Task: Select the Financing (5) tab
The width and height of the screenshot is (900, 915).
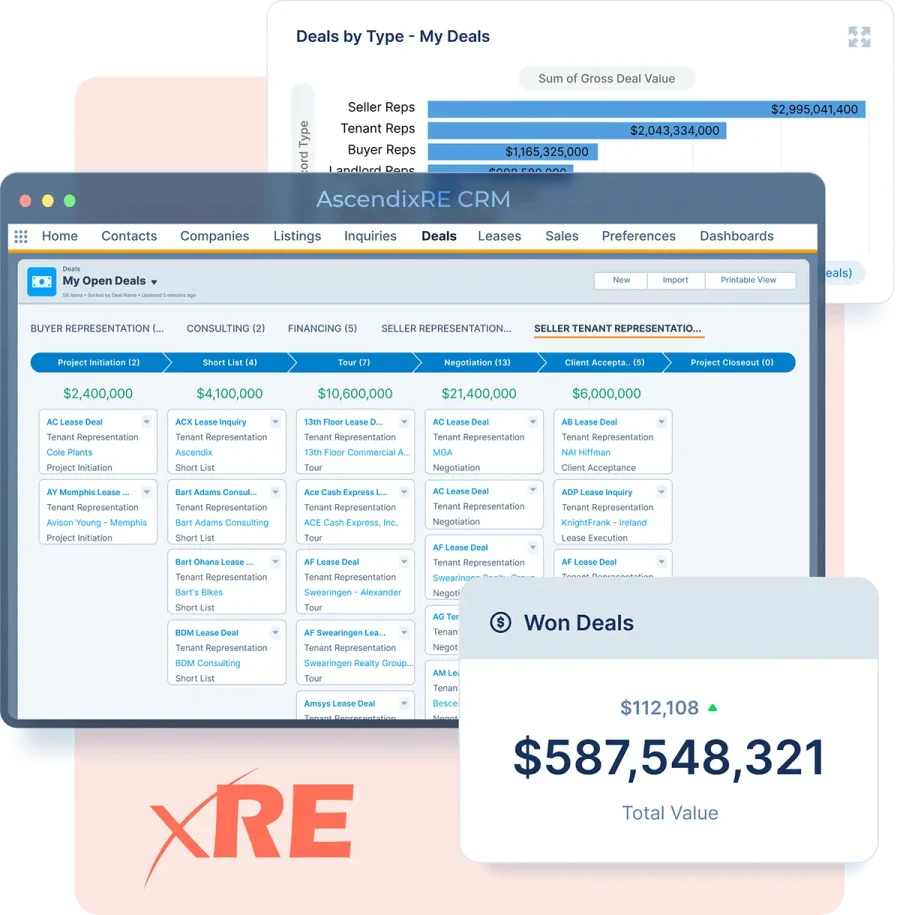Action: click(322, 329)
